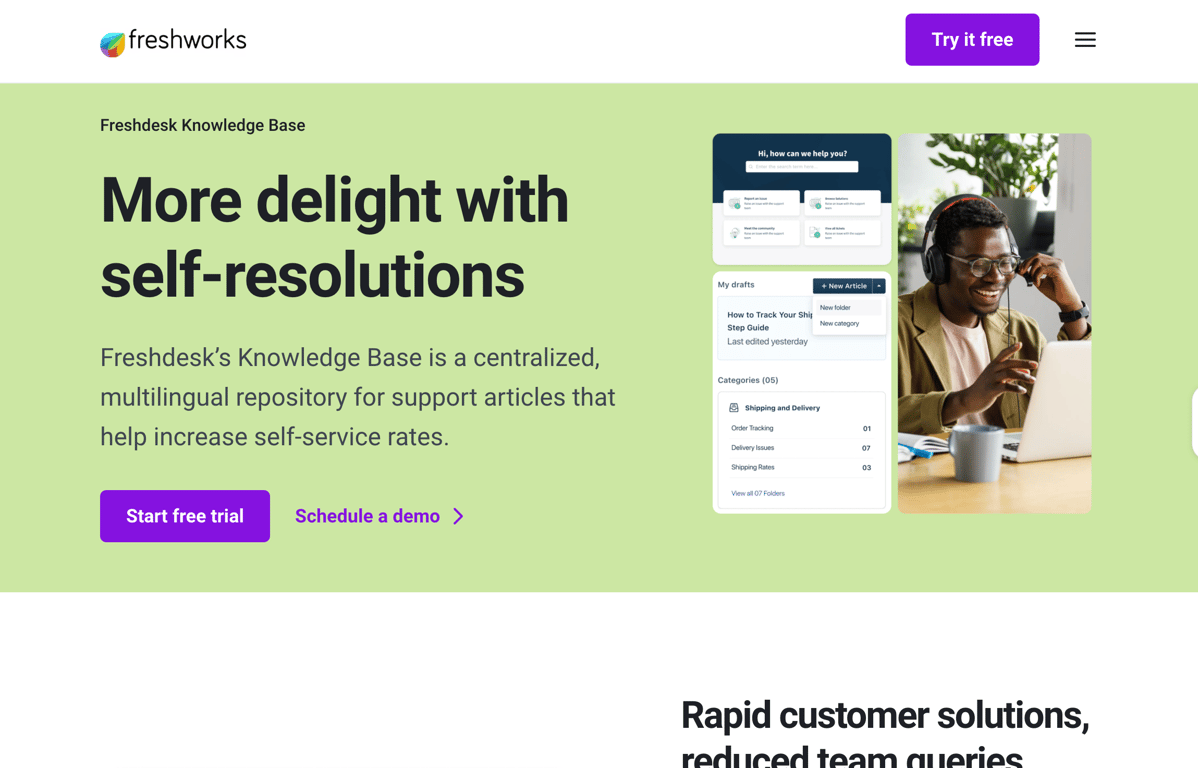Click the Shipping and Delivery category icon
The height and width of the screenshot is (768, 1198).
pyautogui.click(x=733, y=407)
